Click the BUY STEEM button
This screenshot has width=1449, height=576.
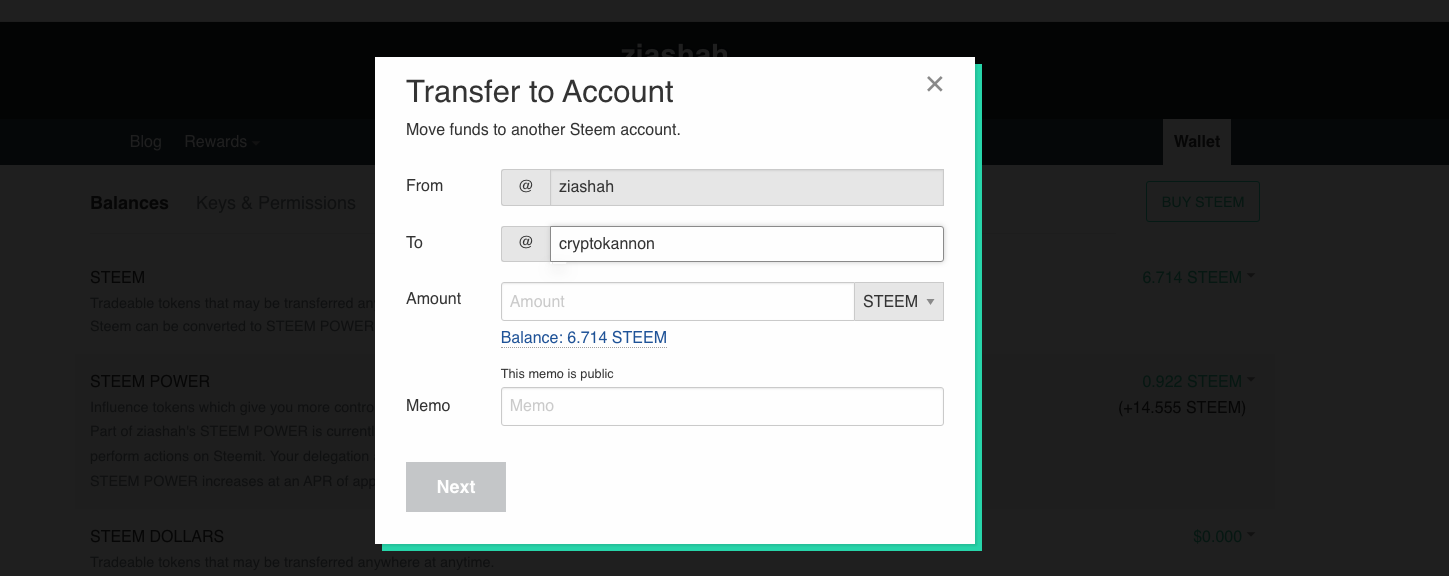point(1202,202)
